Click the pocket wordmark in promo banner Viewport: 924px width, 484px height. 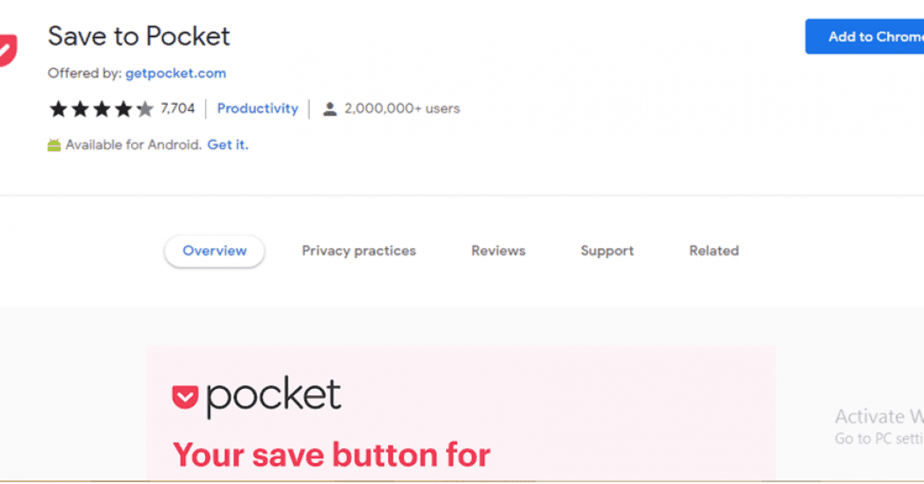[x=273, y=396]
